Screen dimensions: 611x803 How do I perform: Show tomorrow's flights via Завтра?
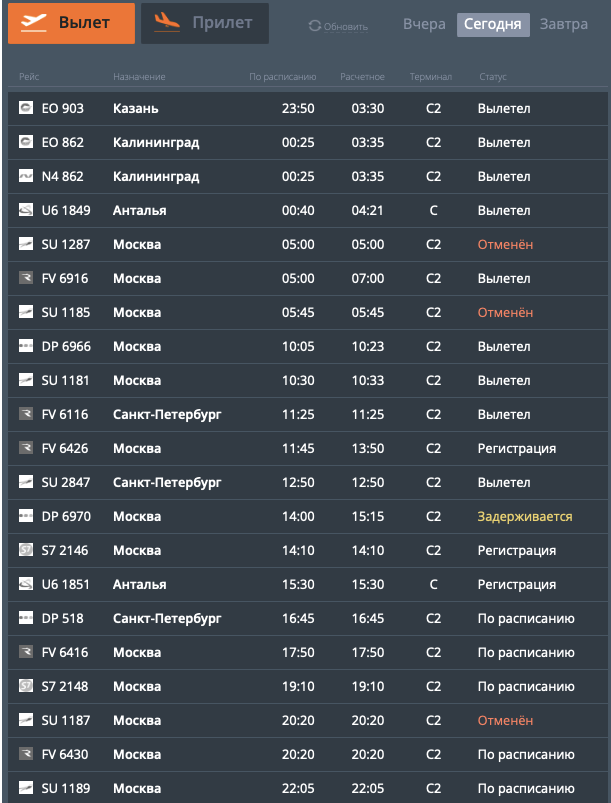[563, 24]
